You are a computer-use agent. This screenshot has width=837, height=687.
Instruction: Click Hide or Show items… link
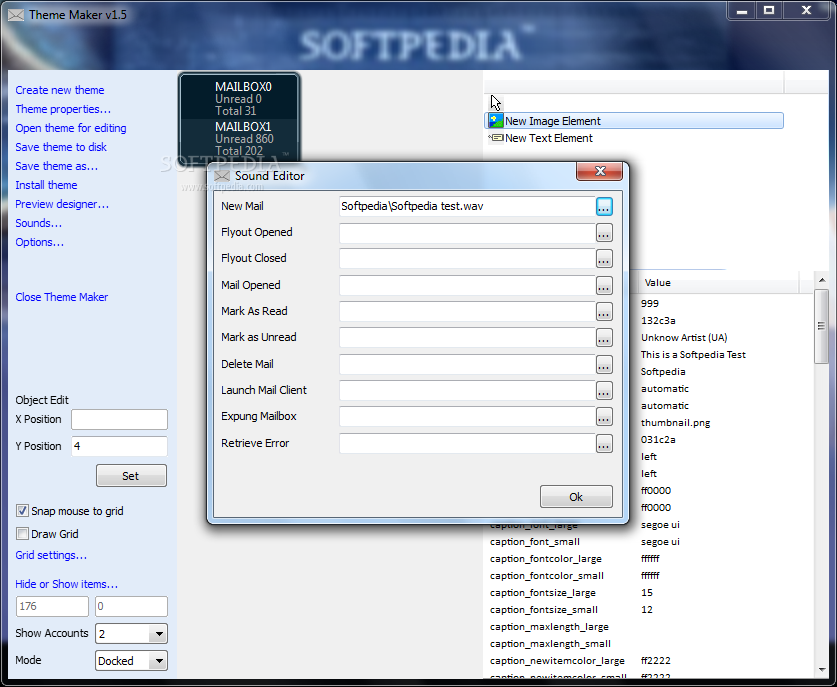67,584
